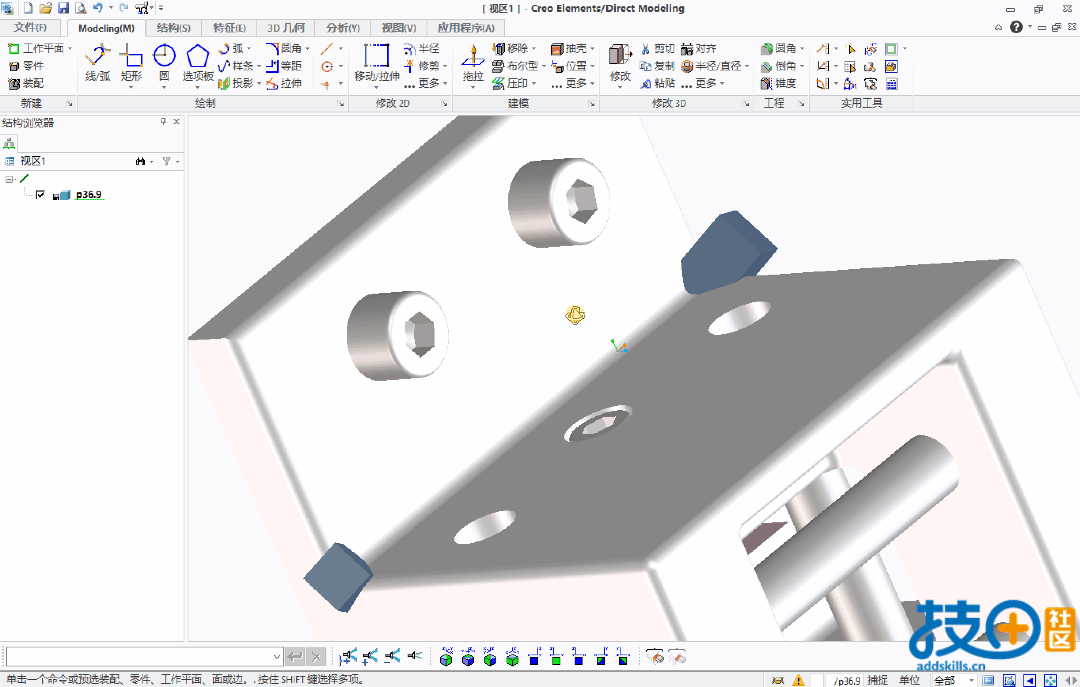This screenshot has width=1080, height=687.
Task: Open the 抽壳 shell dropdown
Action: pyautogui.click(x=592, y=48)
